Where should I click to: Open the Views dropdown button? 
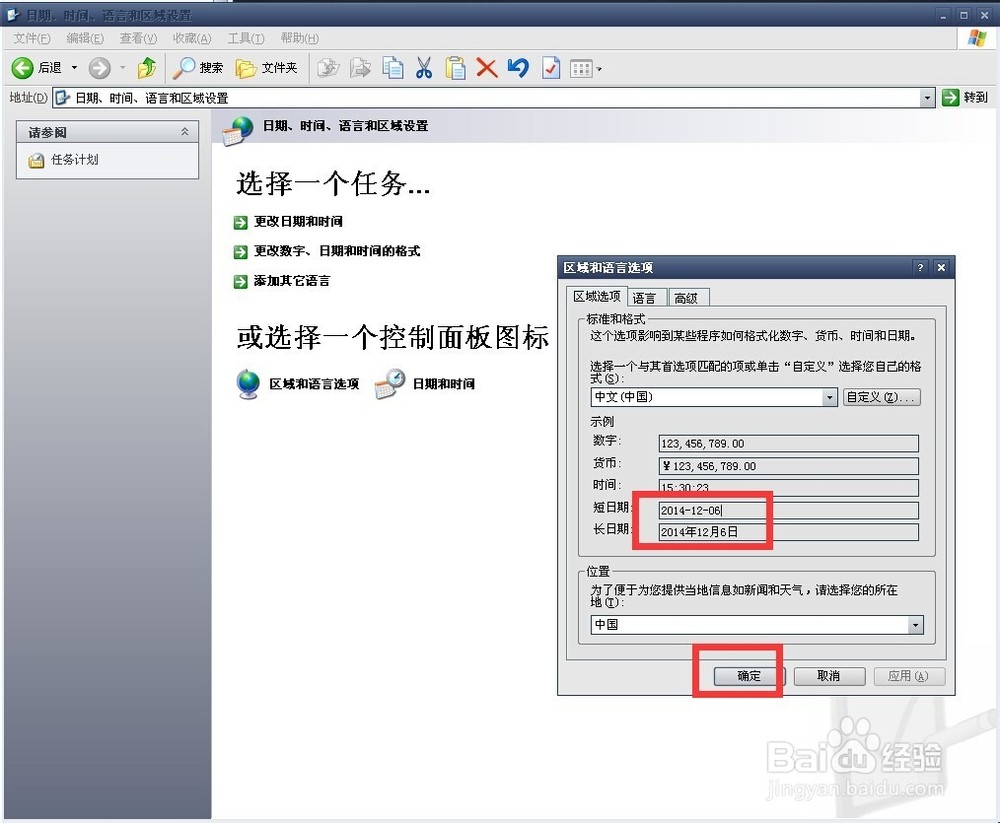pyautogui.click(x=585, y=68)
